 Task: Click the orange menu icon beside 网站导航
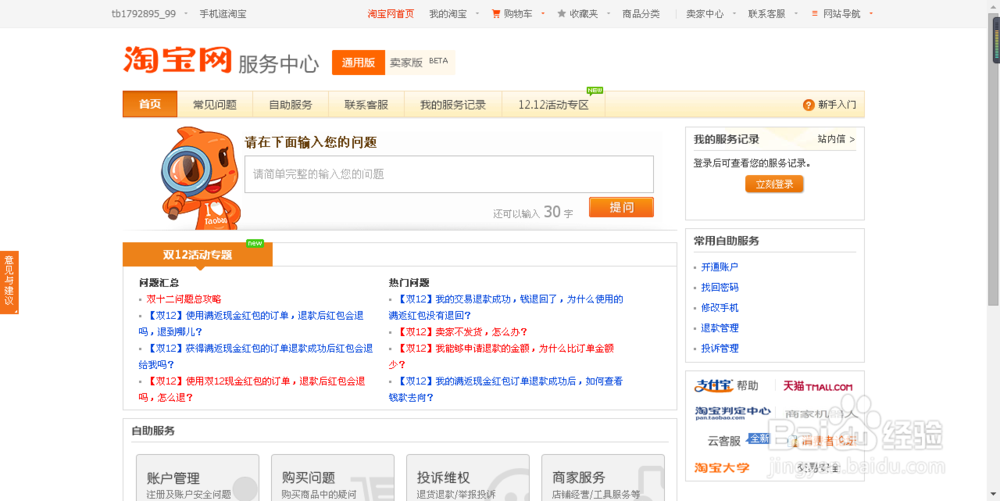coord(814,13)
